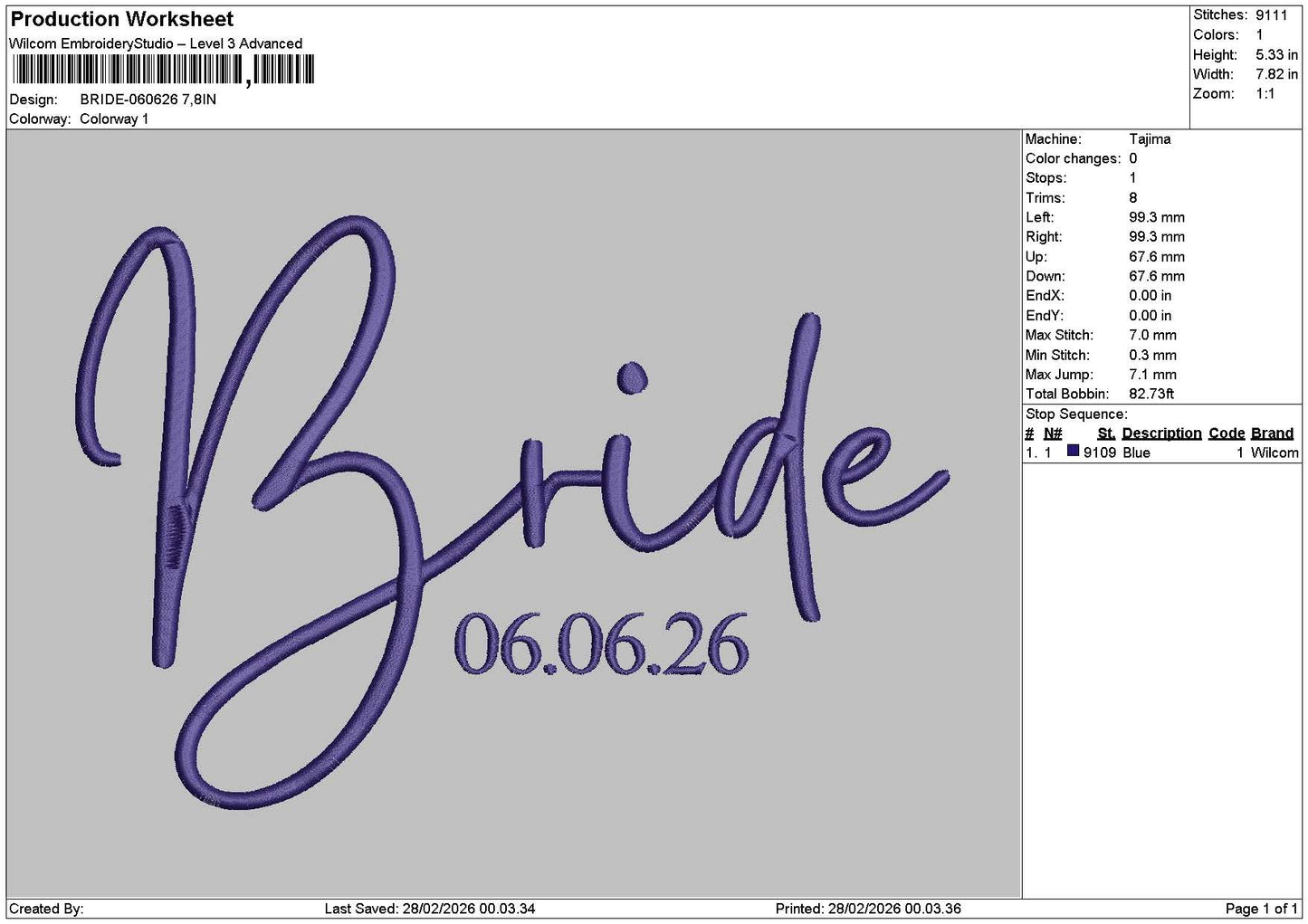Click the St. column header
Screen dimensions: 1308x924
tap(1106, 433)
